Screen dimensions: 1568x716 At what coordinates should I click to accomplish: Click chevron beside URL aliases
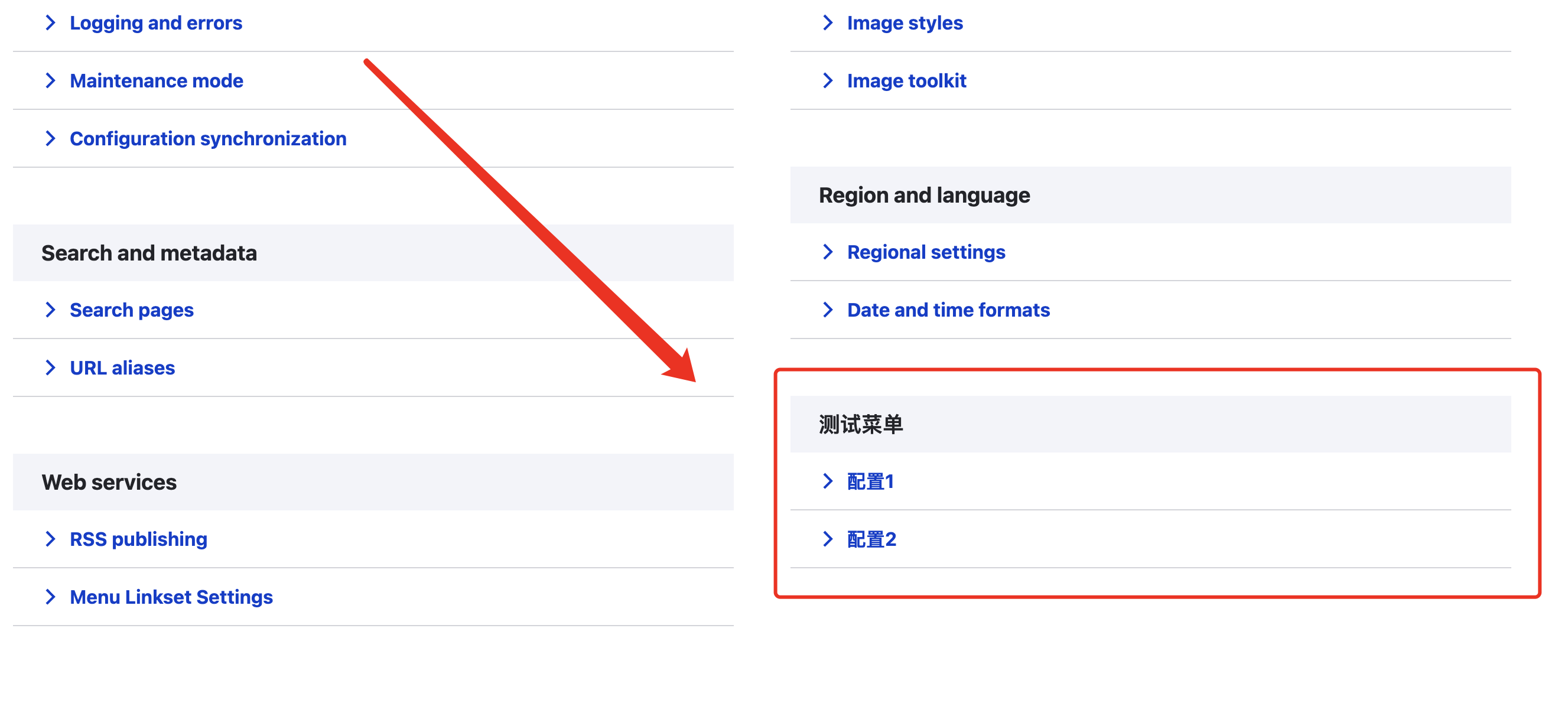coord(51,367)
